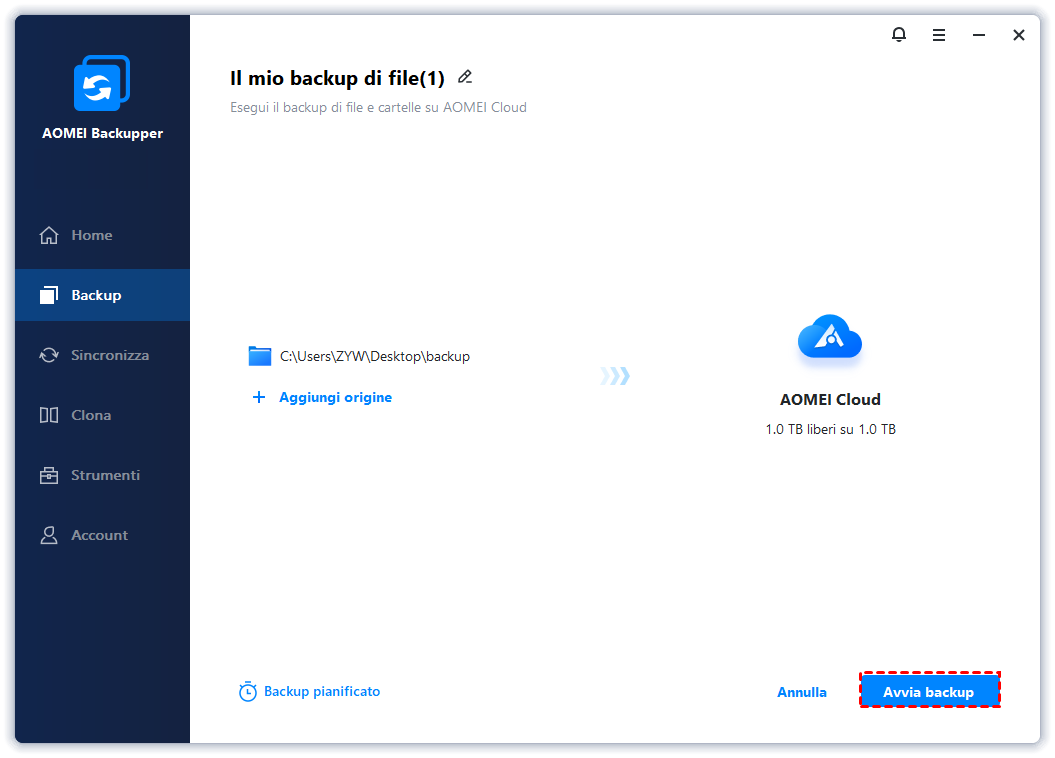This screenshot has width=1055, height=758.
Task: Go to Home in the sidebar
Action: pyautogui.click(x=92, y=235)
